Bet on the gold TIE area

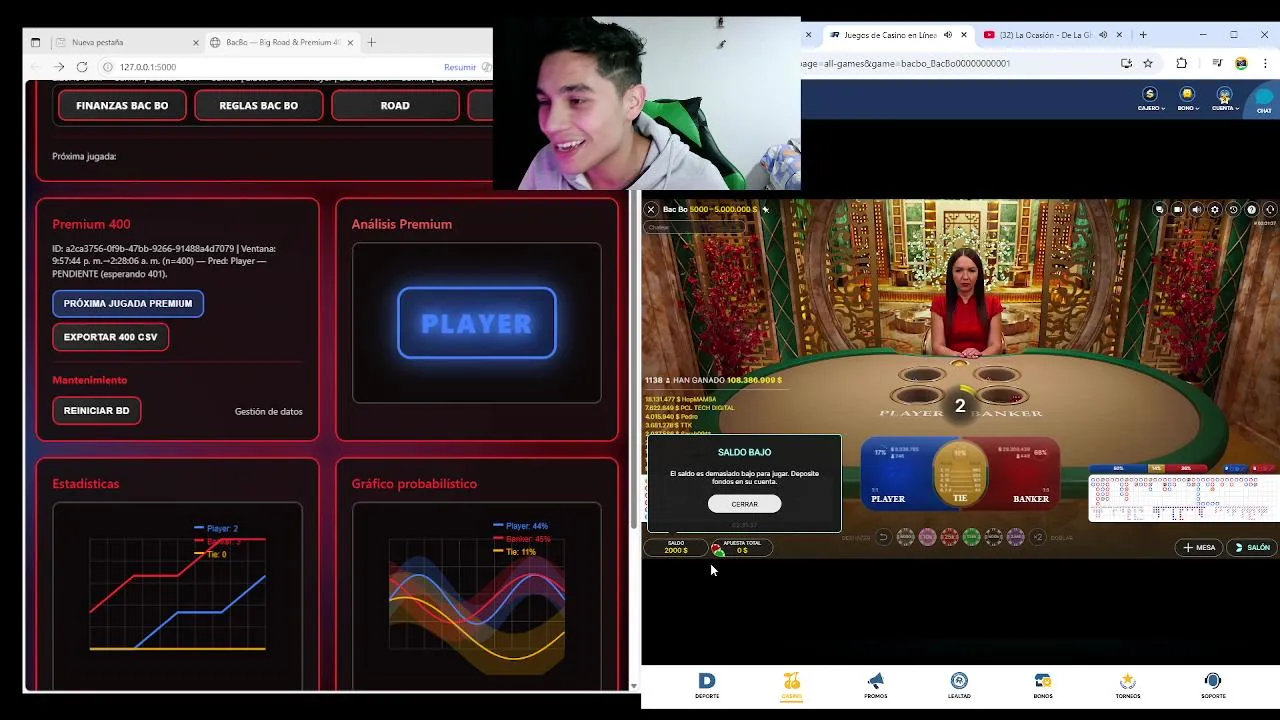tap(960, 474)
